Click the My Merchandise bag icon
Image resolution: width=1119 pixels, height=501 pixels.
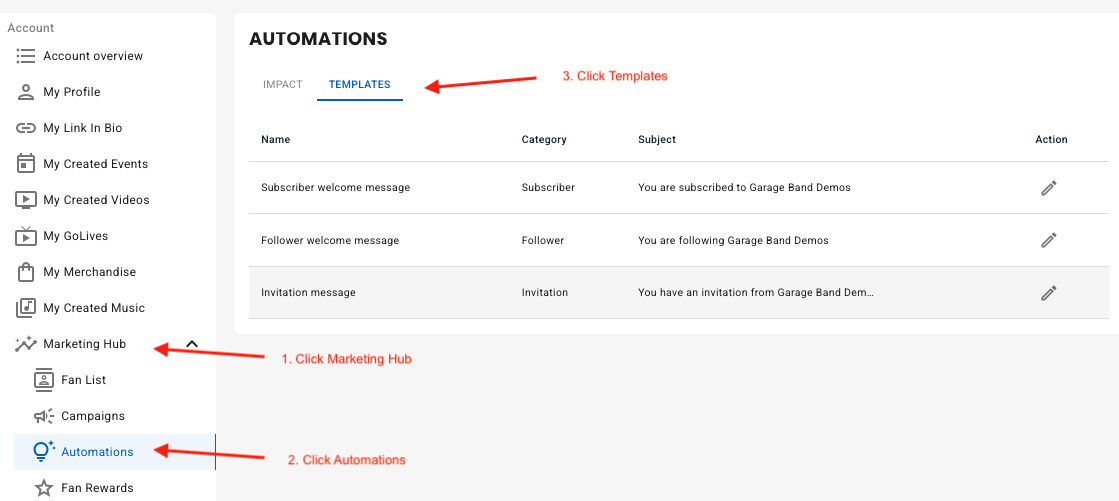point(26,272)
